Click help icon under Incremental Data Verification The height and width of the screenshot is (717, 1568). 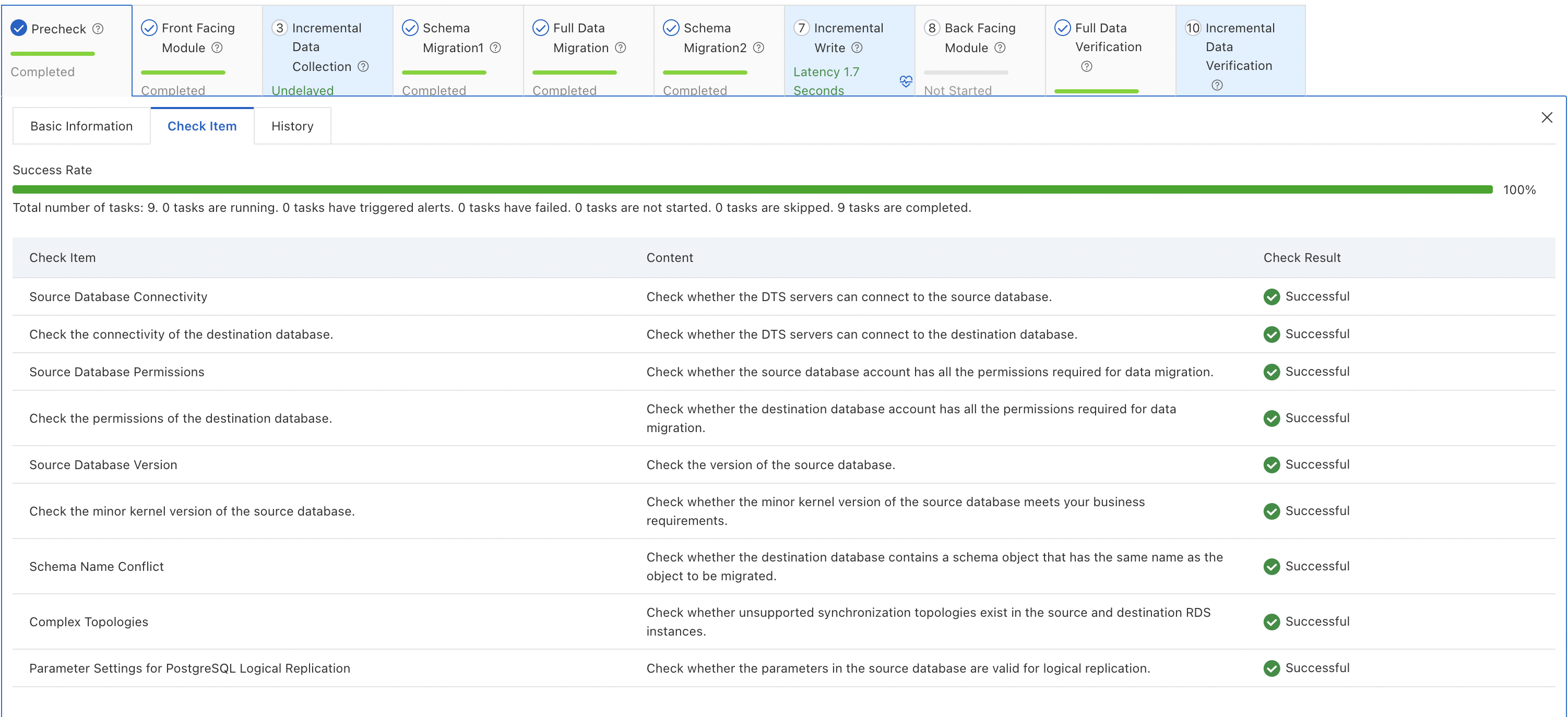1217,85
